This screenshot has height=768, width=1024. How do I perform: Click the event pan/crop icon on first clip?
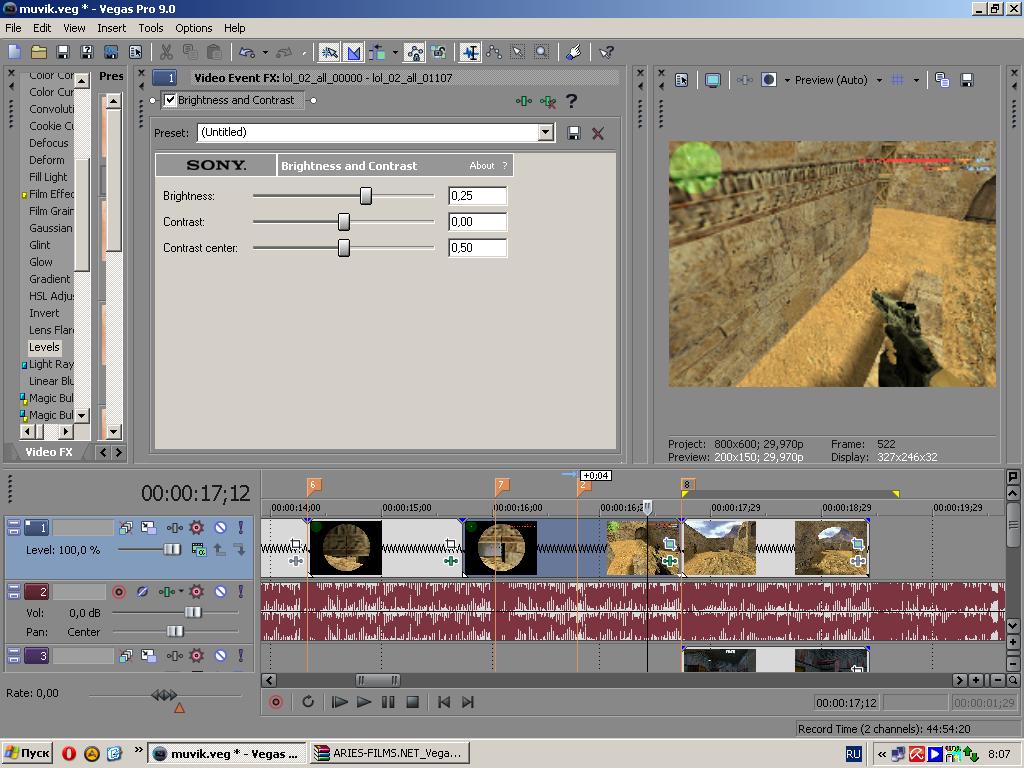(x=296, y=545)
